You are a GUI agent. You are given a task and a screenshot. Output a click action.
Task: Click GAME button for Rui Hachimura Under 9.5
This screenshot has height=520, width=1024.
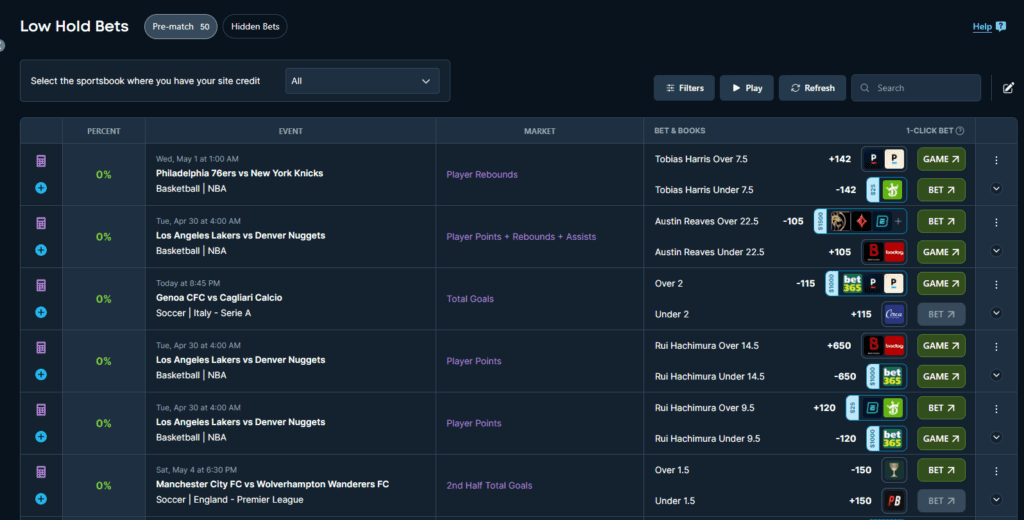941,438
